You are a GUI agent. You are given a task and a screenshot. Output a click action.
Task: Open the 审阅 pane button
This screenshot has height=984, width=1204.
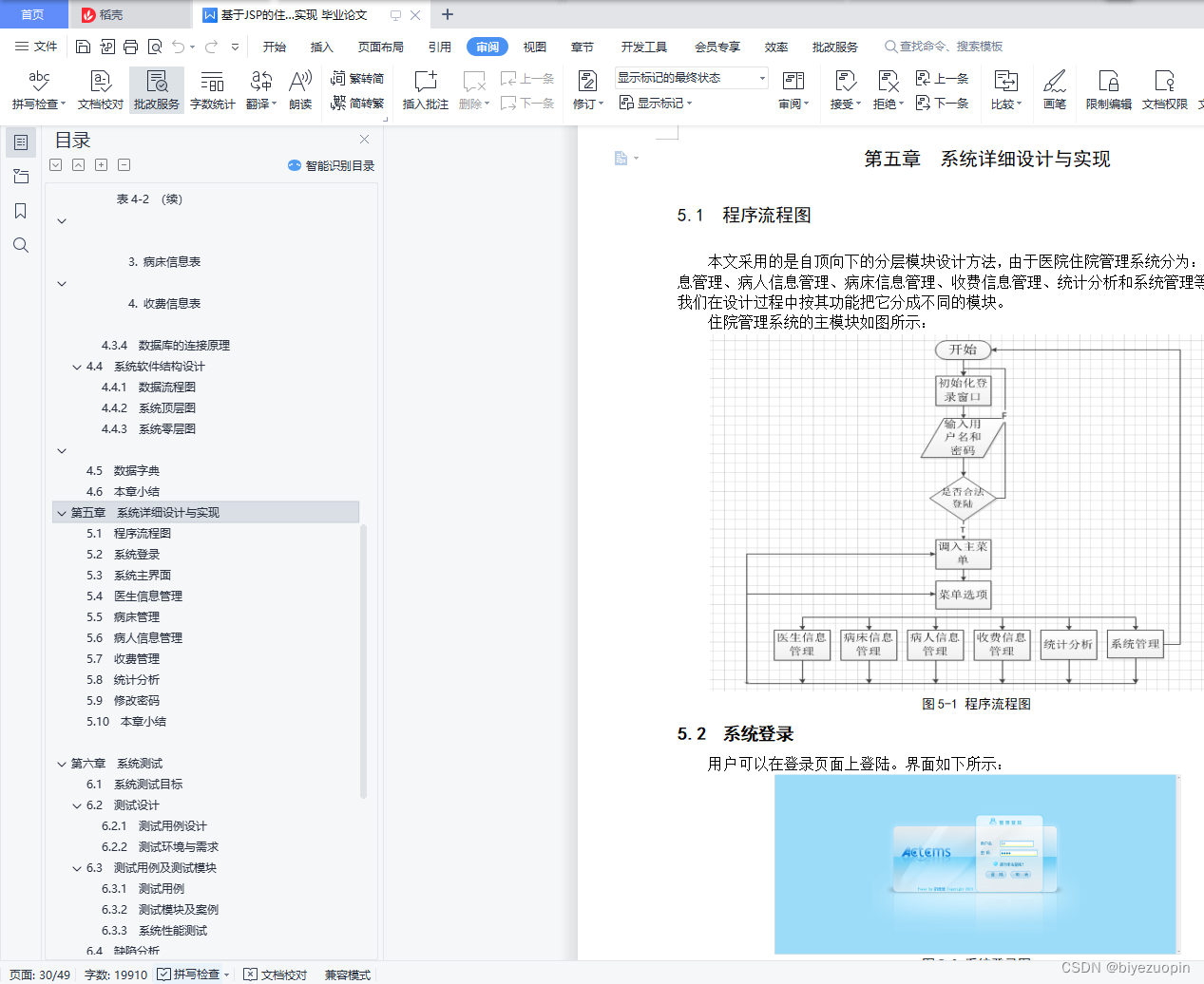point(793,90)
